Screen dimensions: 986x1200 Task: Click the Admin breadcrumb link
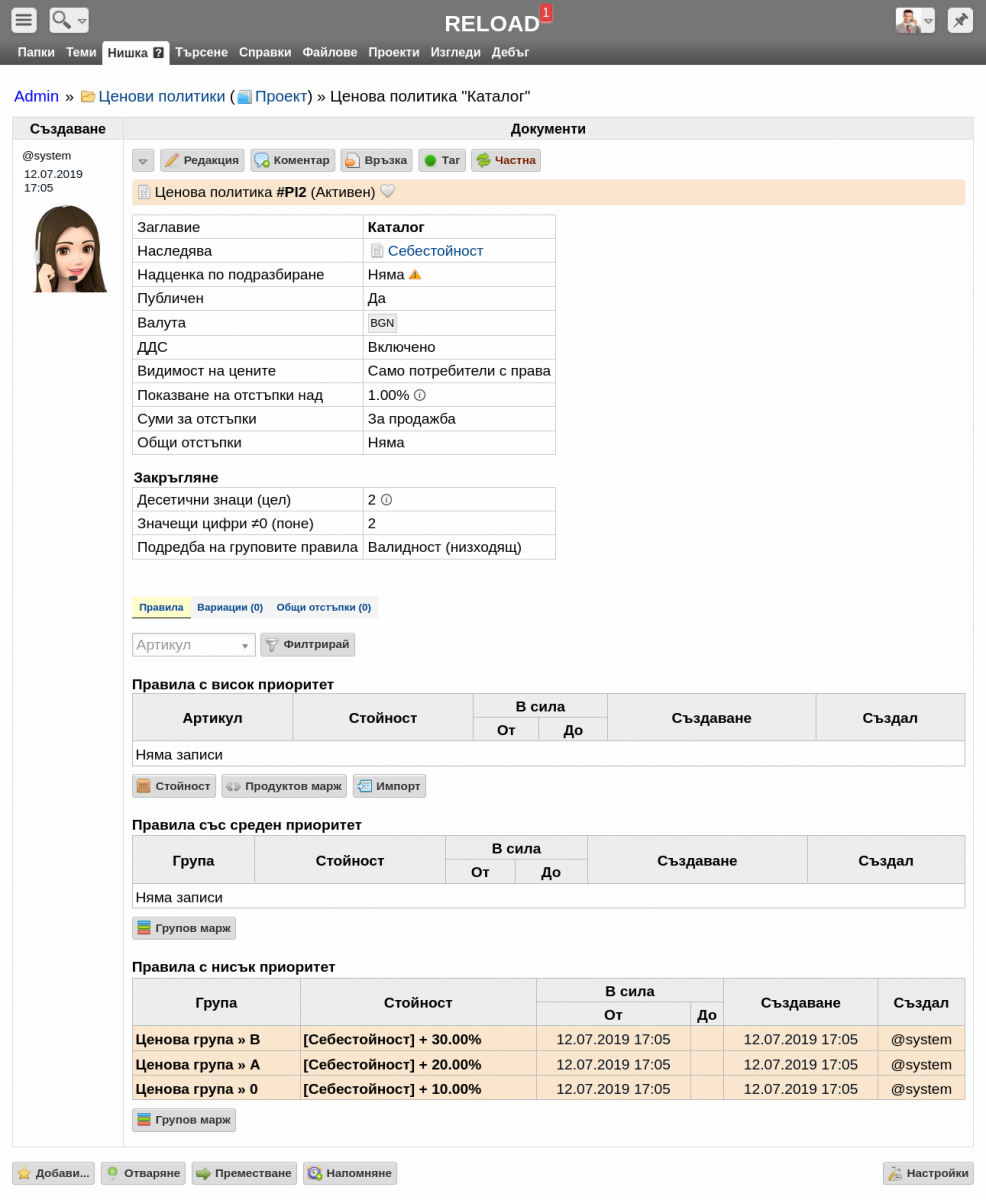point(36,96)
